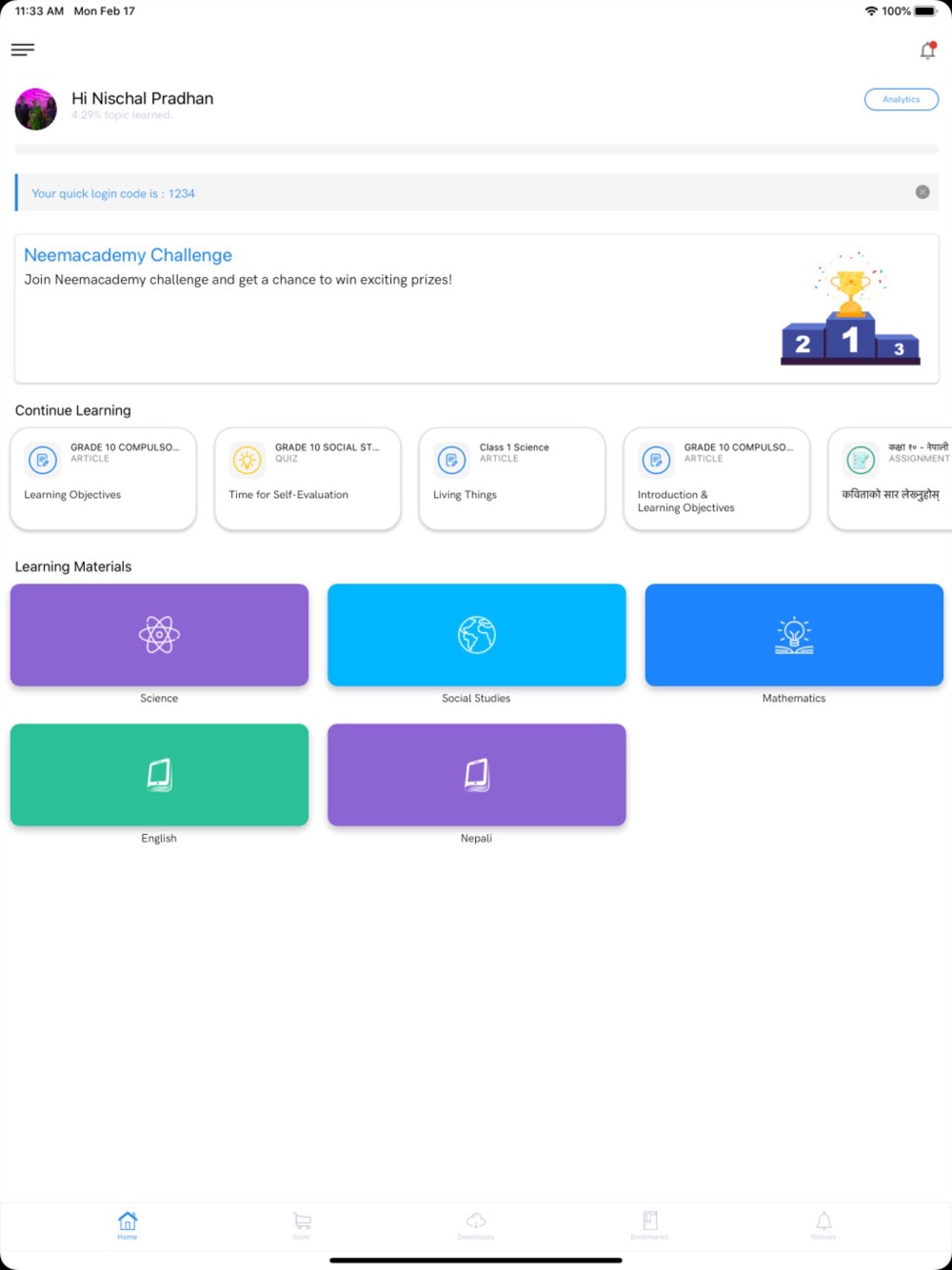Click the topic learned progress bar
Image resolution: width=952 pixels, height=1270 pixels.
pos(477,149)
